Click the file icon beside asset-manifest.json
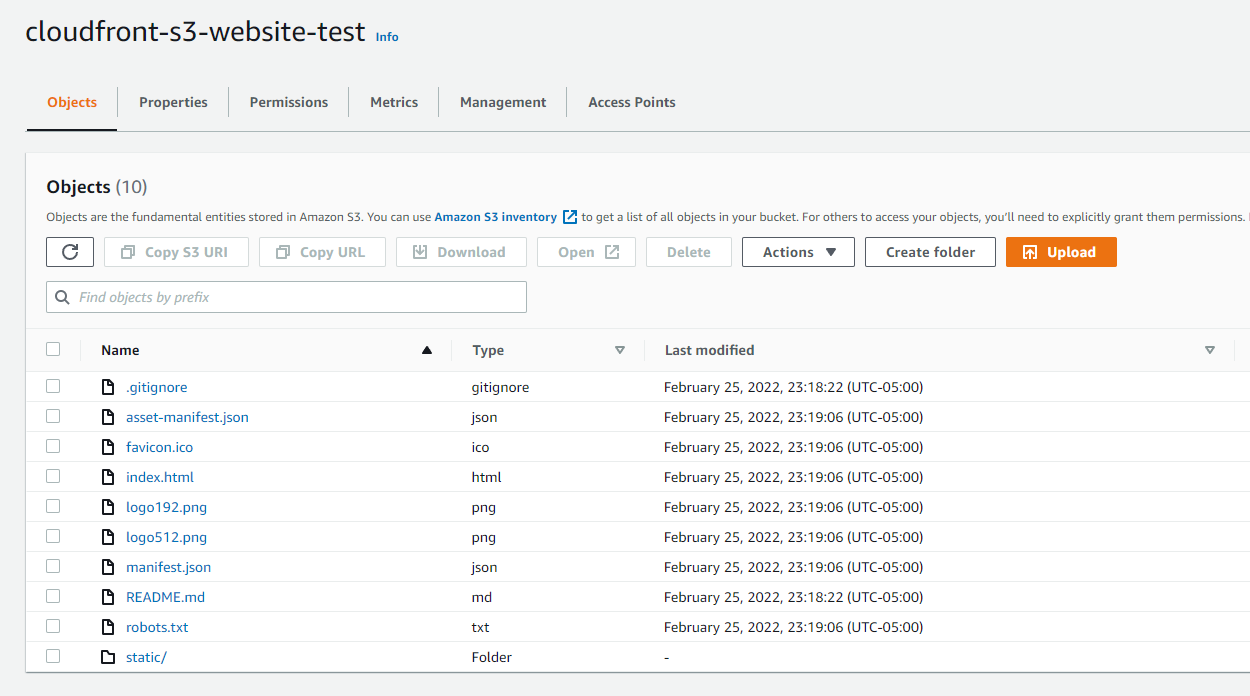The height and width of the screenshot is (696, 1250). [108, 417]
